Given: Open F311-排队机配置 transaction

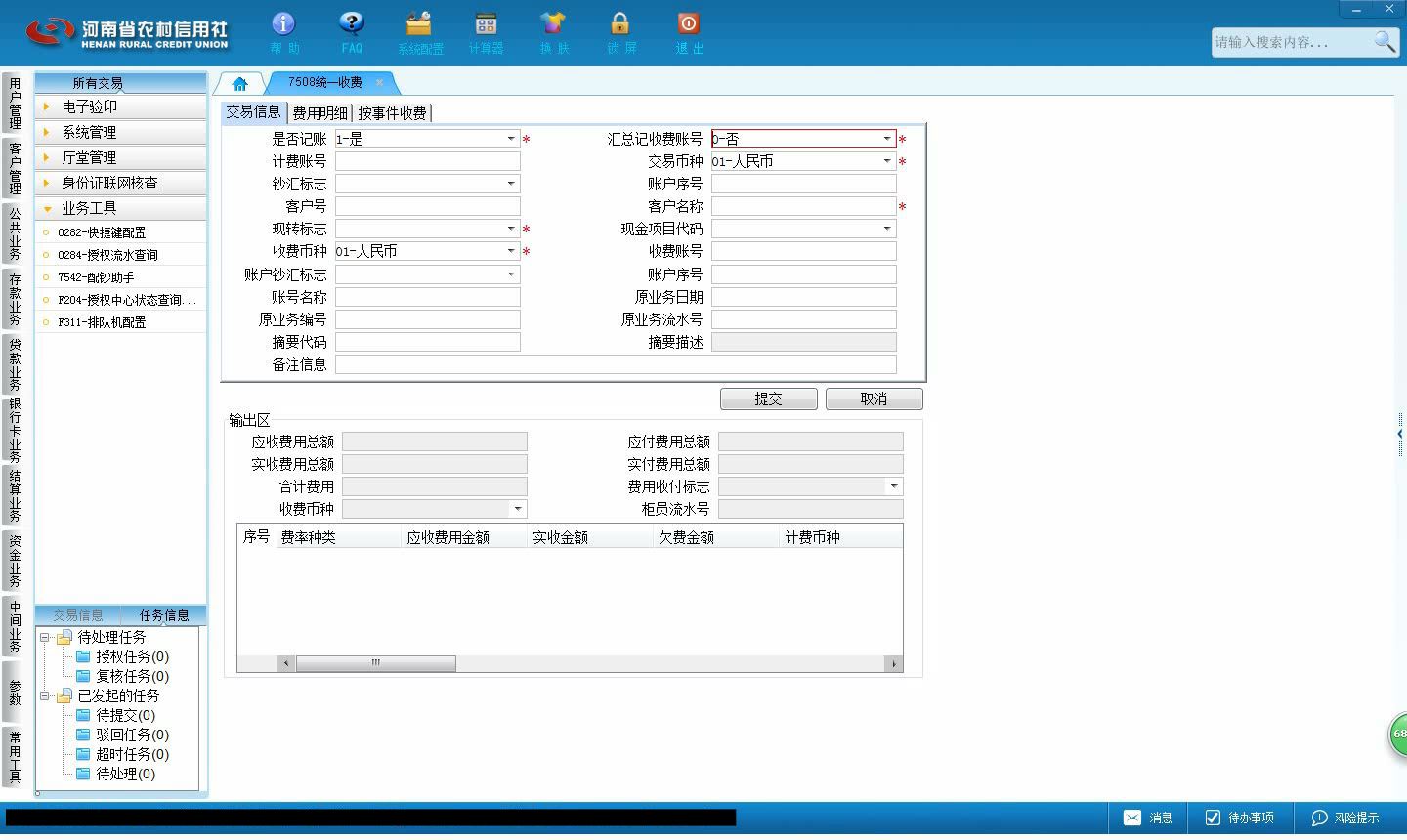Looking at the screenshot, I should pyautogui.click(x=102, y=322).
